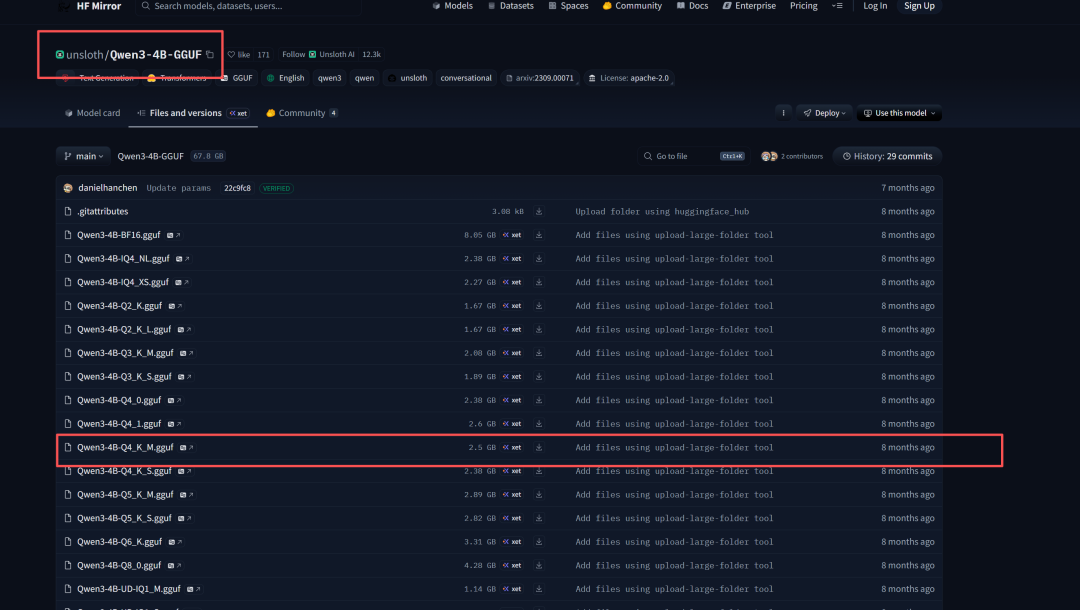Open the Update params commit message

click(178, 188)
